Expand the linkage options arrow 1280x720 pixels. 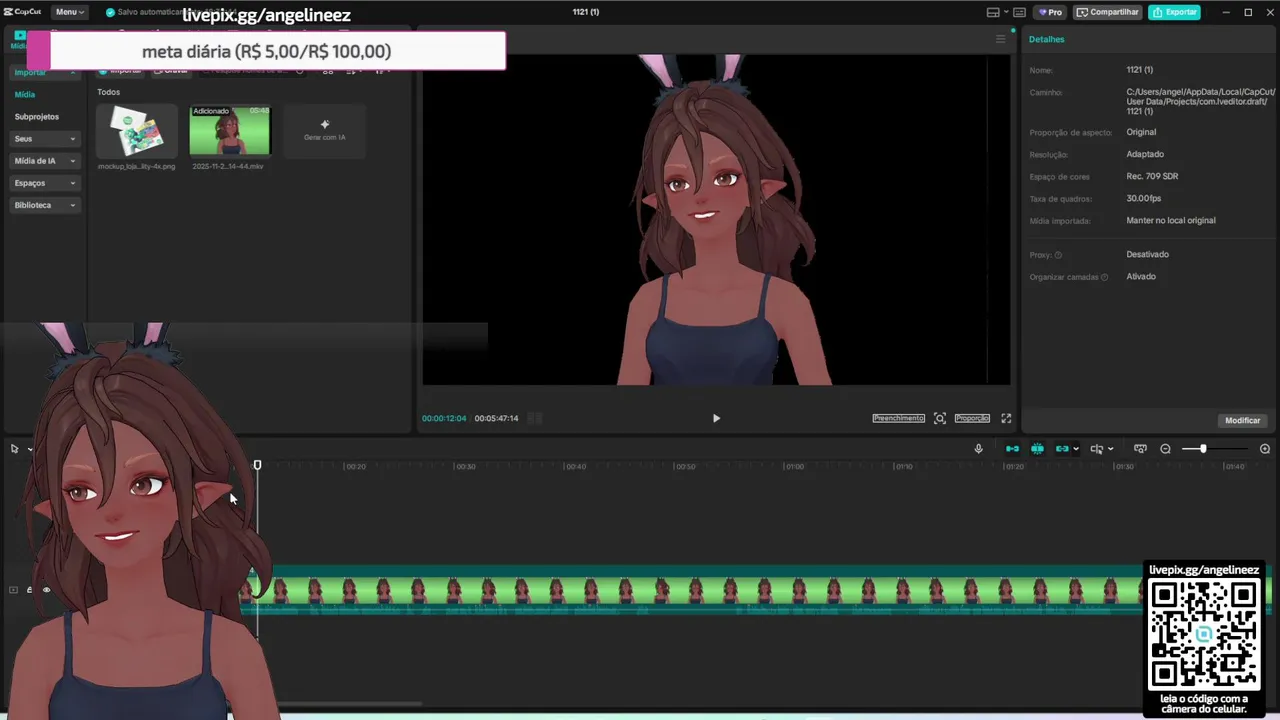click(1075, 449)
